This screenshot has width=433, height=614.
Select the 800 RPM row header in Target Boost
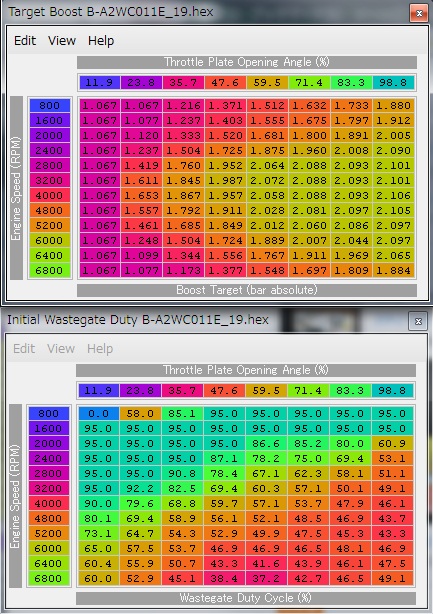[49, 105]
